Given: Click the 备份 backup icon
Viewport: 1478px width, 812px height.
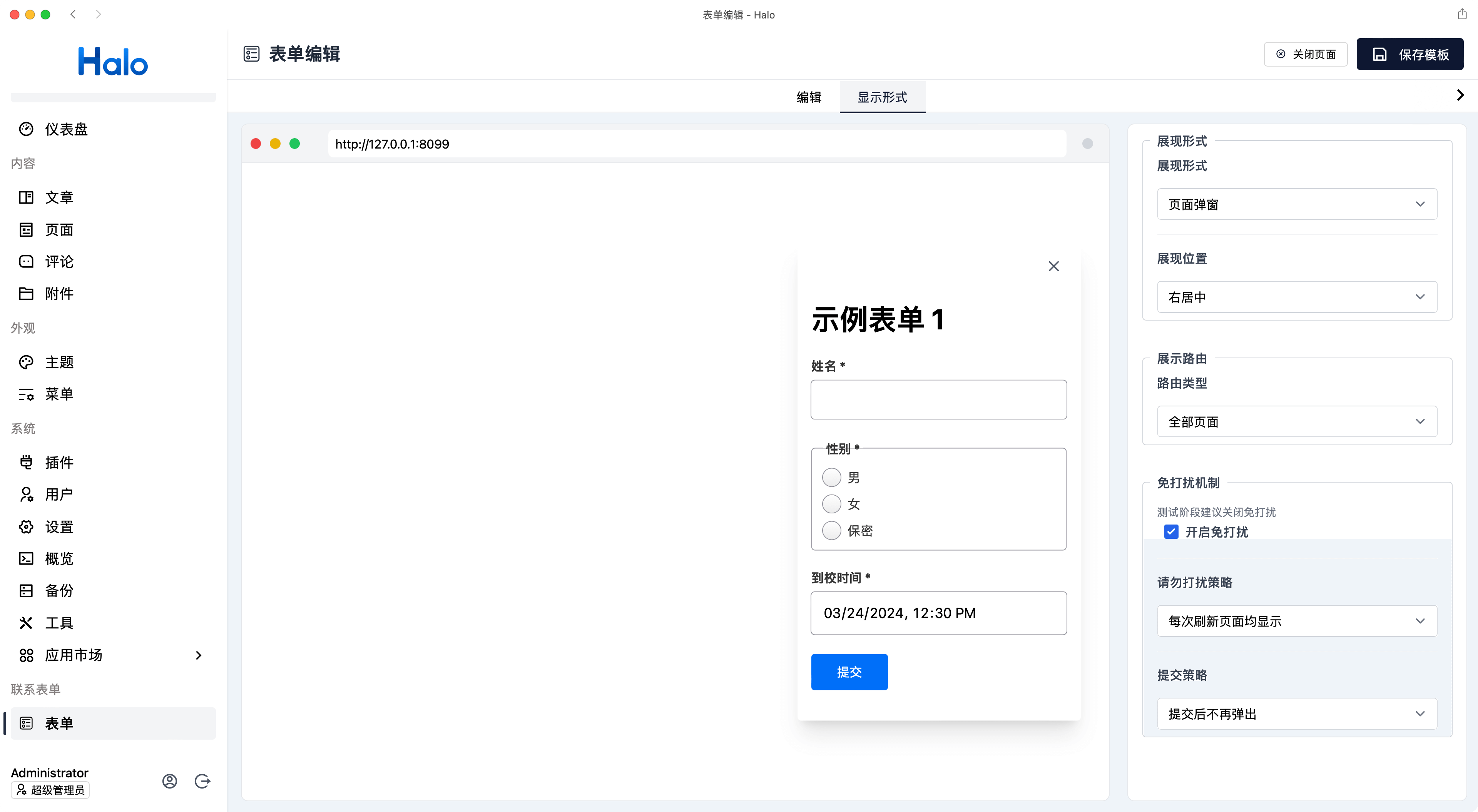Looking at the screenshot, I should click(x=26, y=591).
